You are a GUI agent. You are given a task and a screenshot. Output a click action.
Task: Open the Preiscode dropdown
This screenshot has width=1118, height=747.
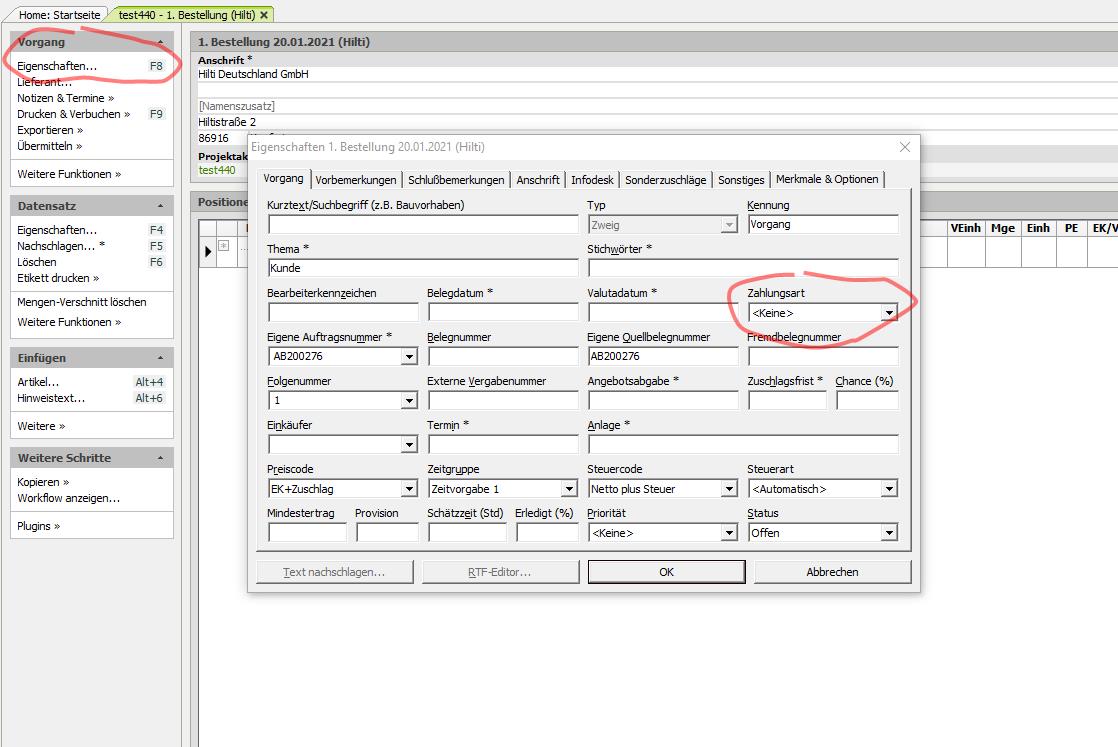(408, 489)
